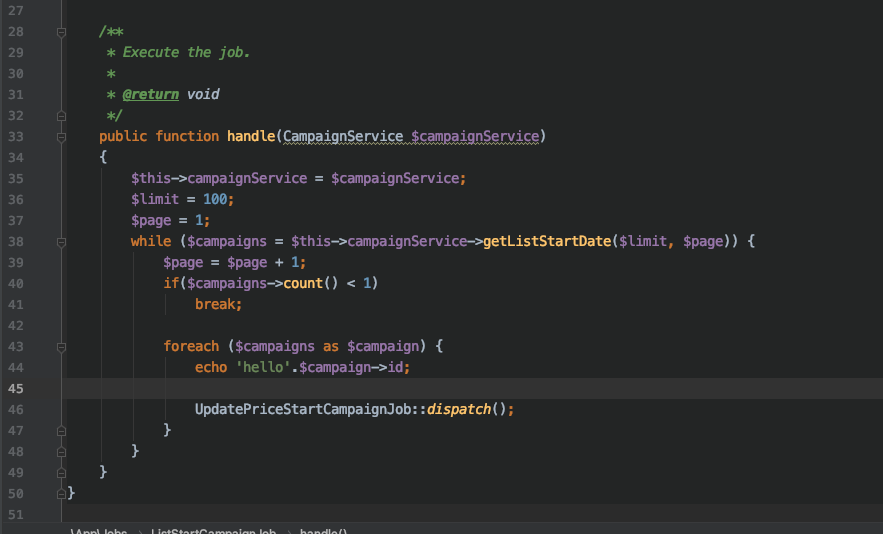Toggle the while closing fold marker at line 48
This screenshot has height=534, width=883.
point(61,452)
